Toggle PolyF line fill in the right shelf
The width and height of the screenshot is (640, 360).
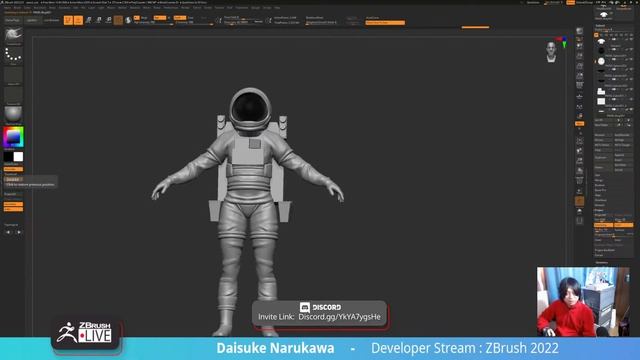580,181
